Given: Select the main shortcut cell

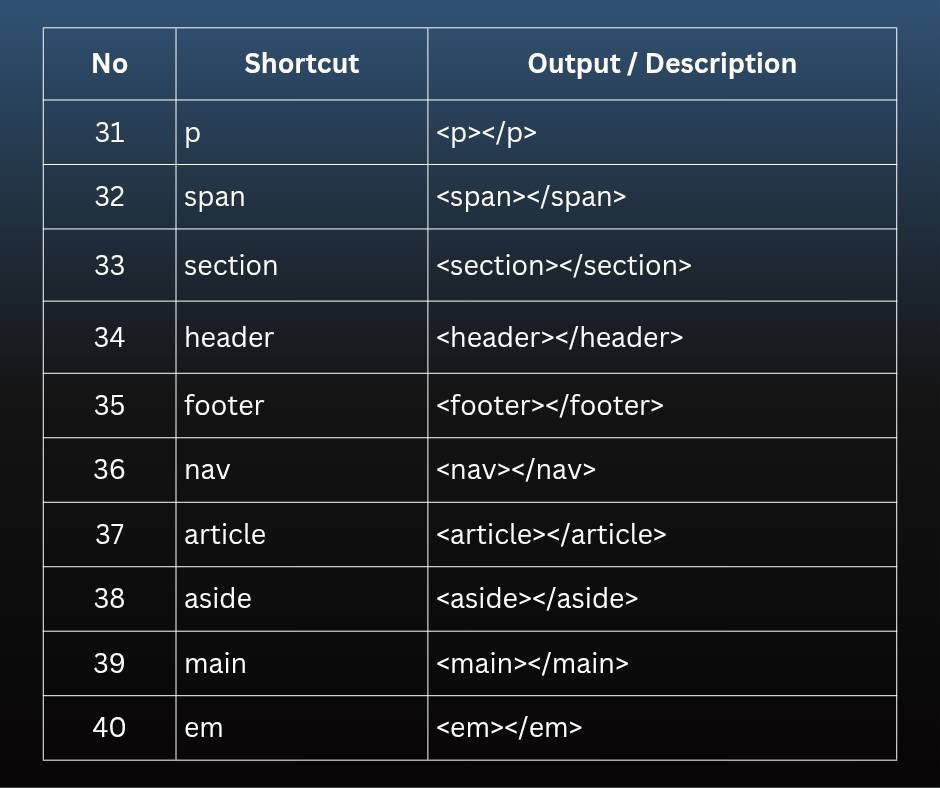Looking at the screenshot, I should point(302,663).
